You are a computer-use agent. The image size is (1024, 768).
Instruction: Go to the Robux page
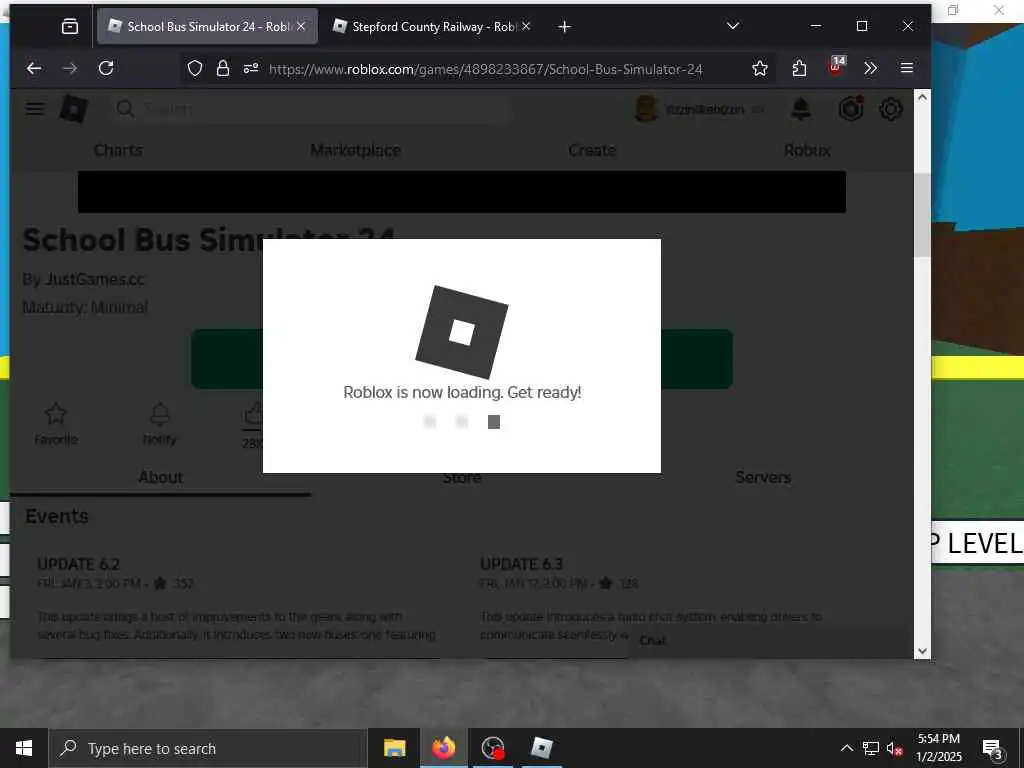coord(807,150)
